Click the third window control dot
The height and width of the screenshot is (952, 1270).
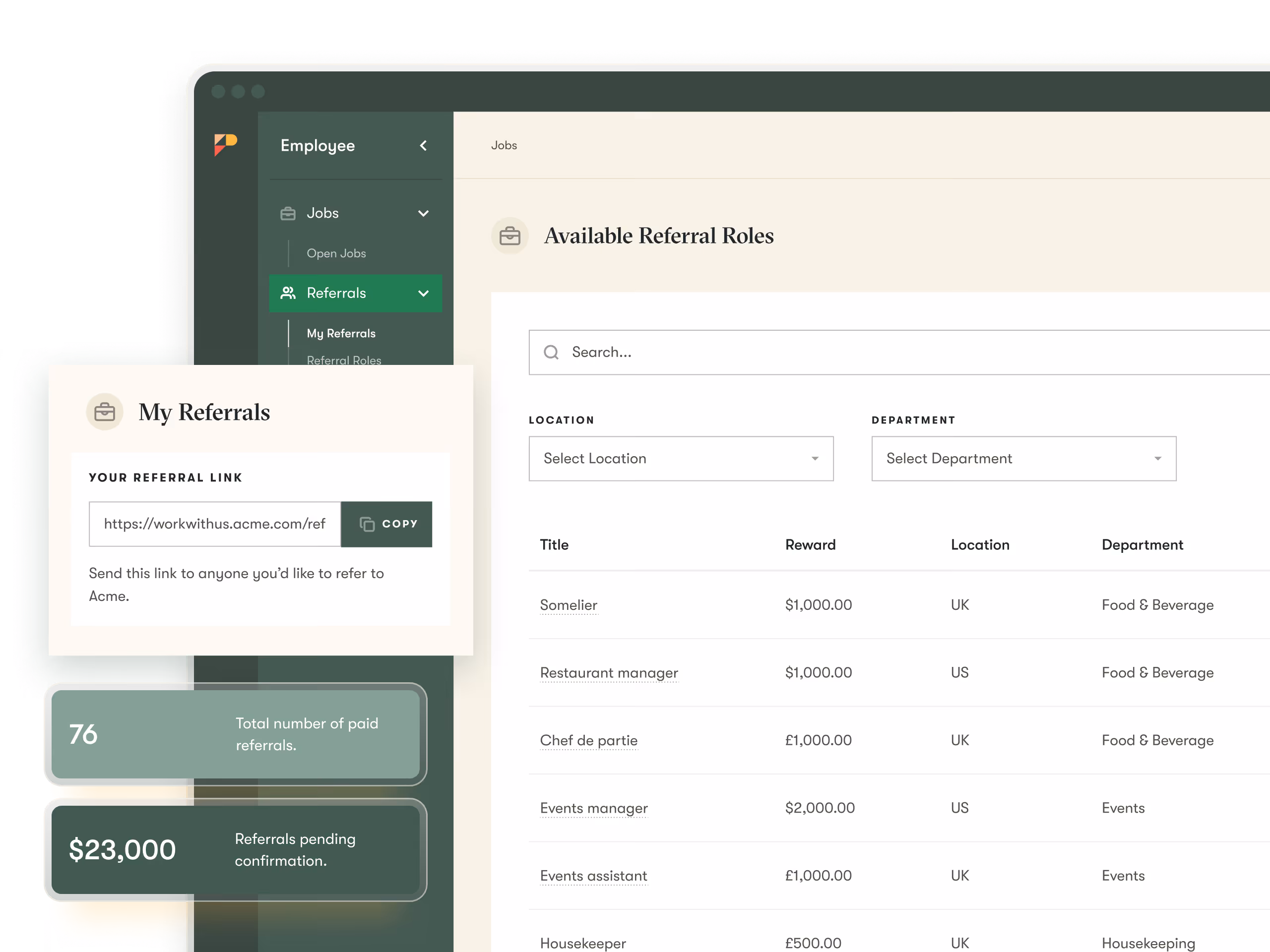click(x=258, y=91)
